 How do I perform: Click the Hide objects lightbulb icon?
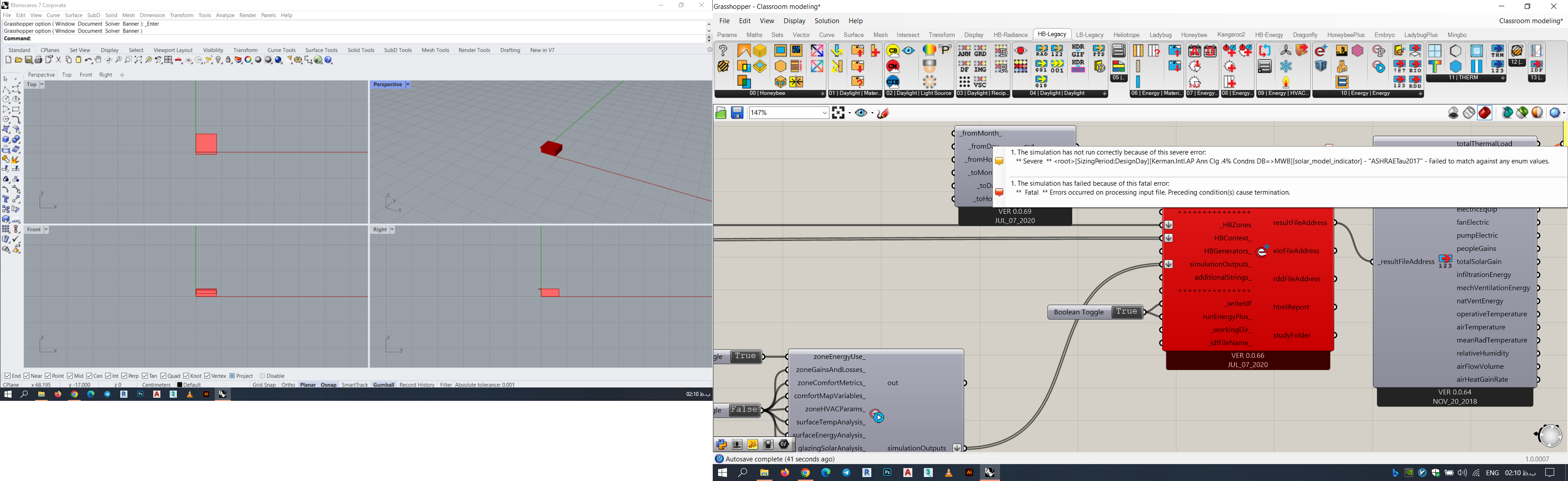click(219, 60)
